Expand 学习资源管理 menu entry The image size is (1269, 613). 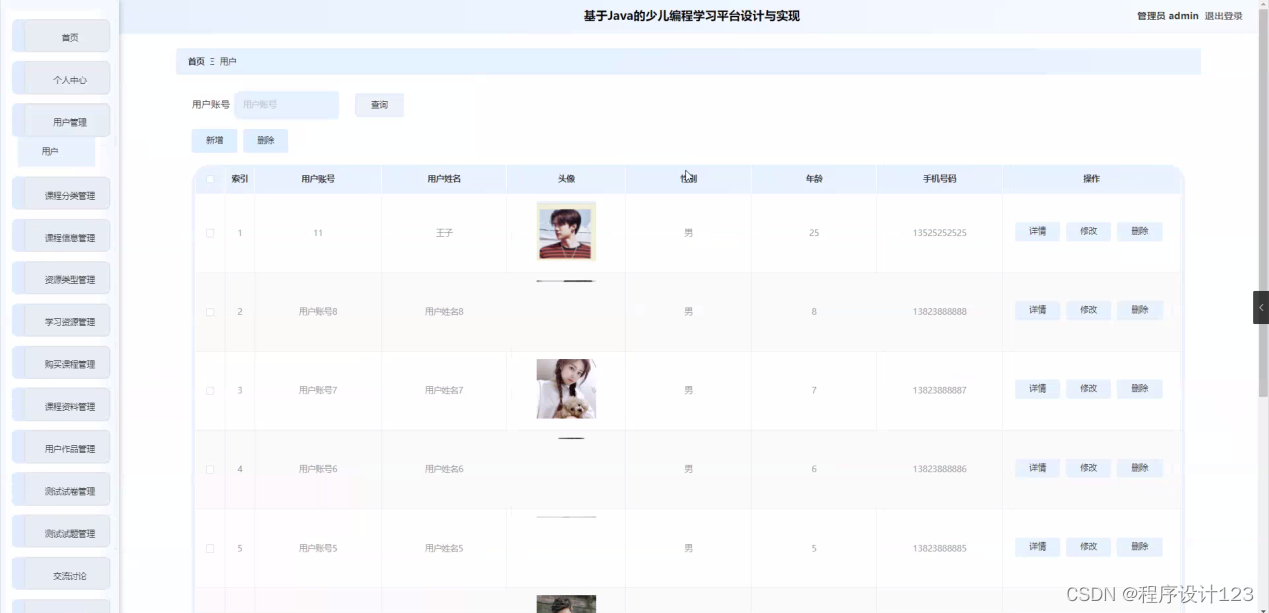[x=61, y=321]
